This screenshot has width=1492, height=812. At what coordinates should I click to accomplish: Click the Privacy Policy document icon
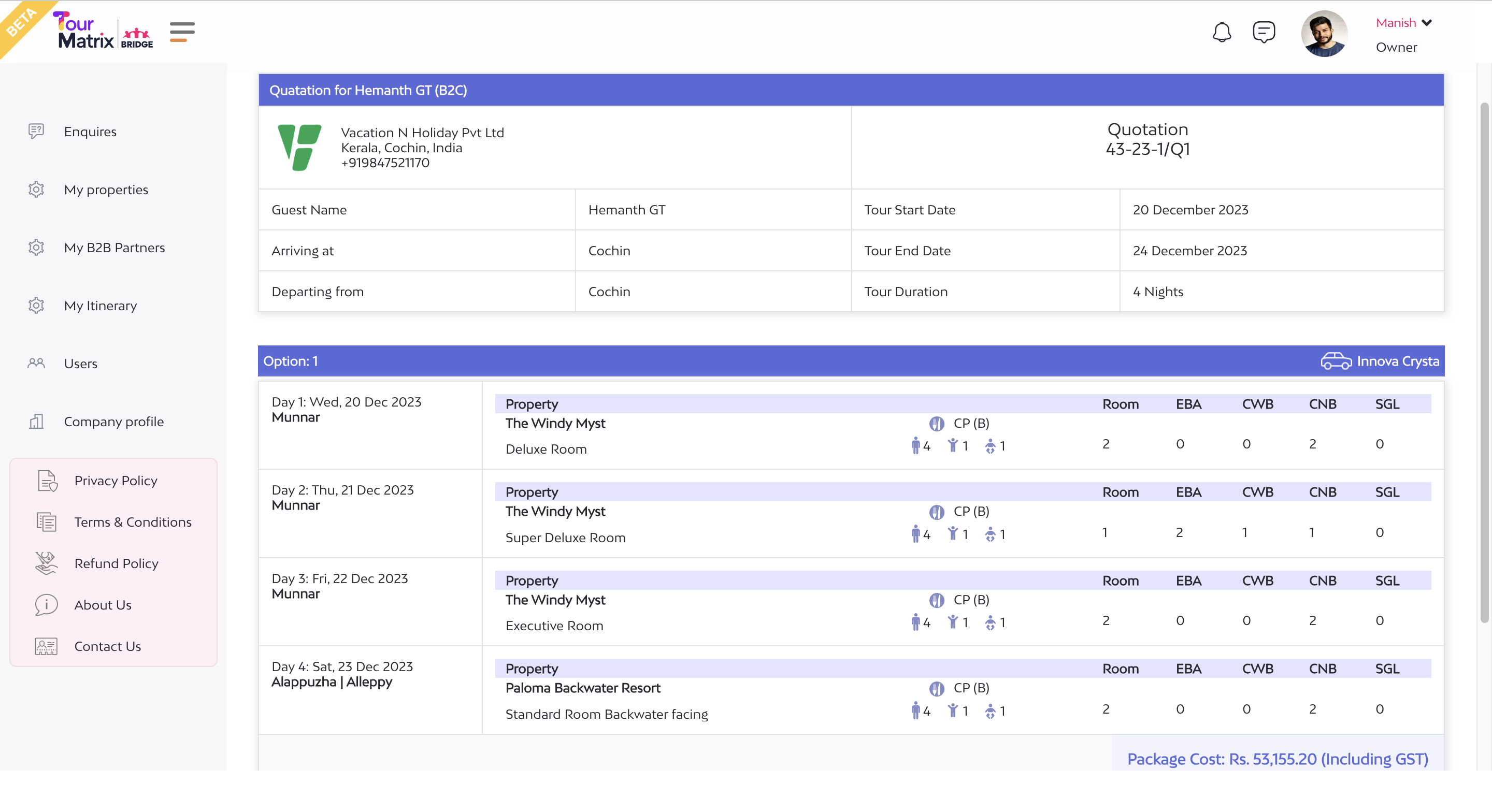(x=47, y=481)
